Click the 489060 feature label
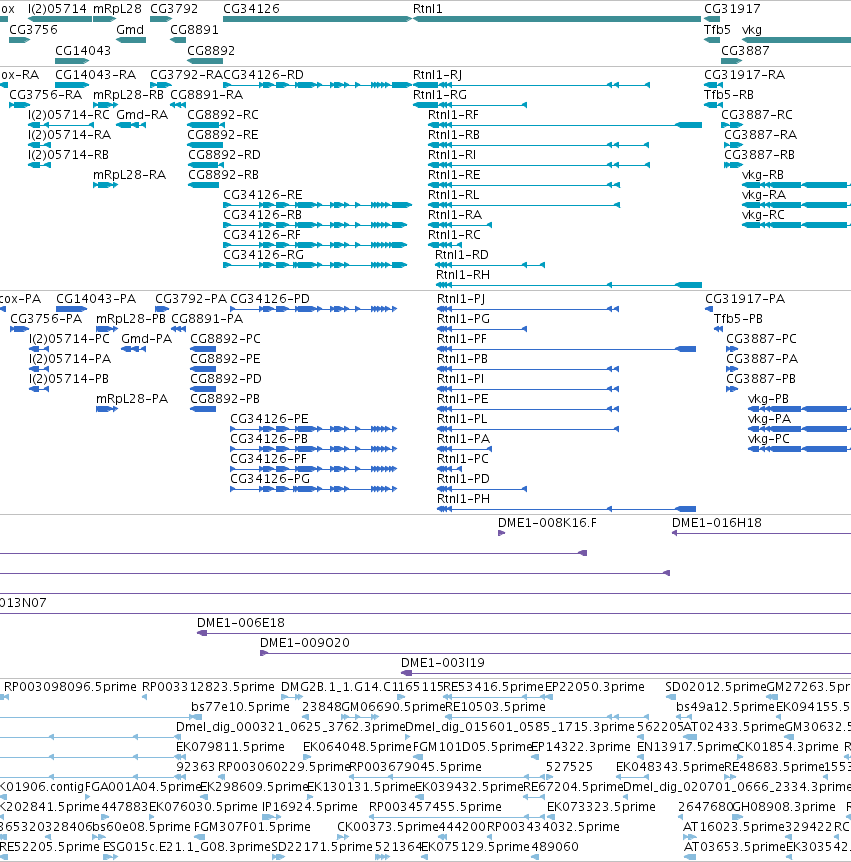 coord(555,847)
